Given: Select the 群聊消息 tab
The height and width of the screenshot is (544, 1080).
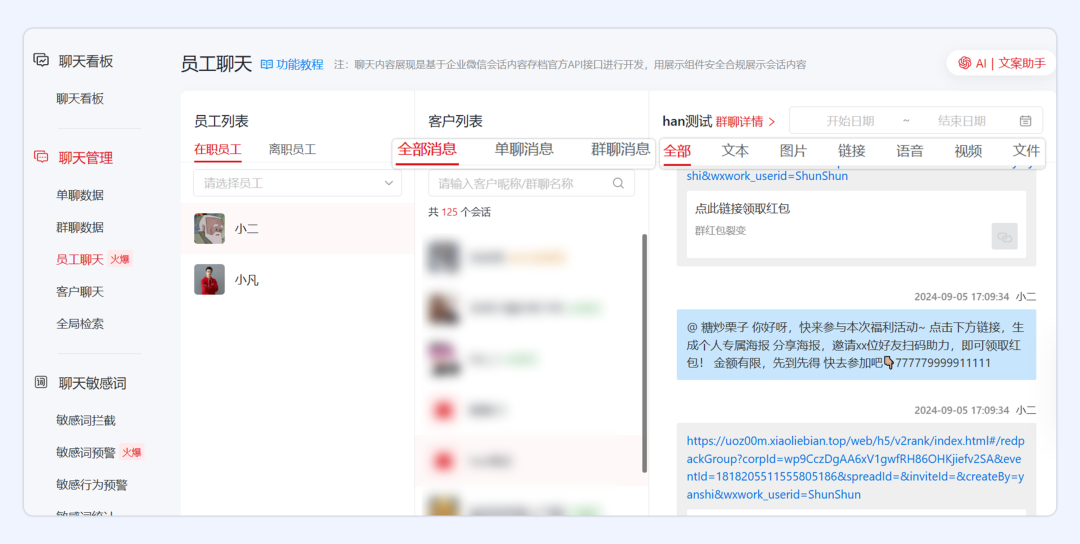Looking at the screenshot, I should (x=620, y=149).
